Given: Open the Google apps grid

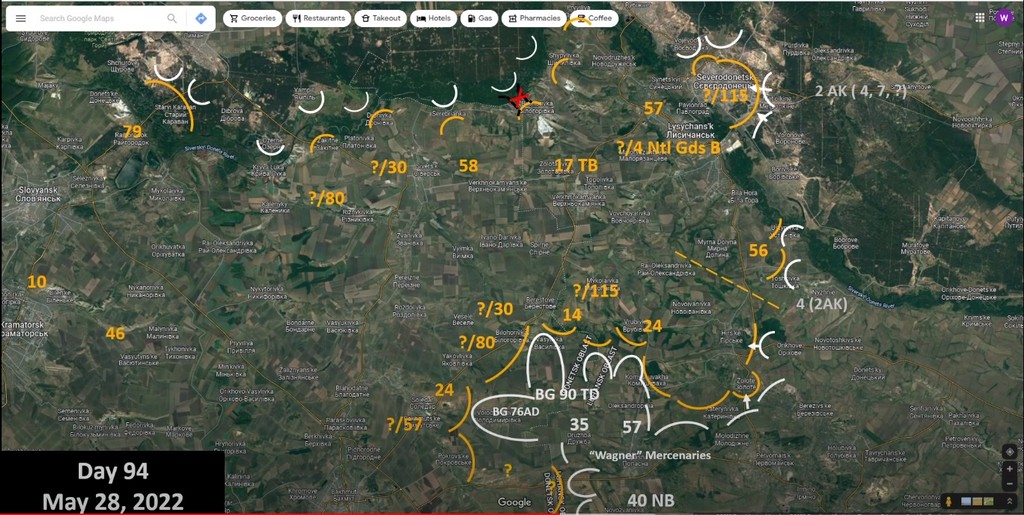Looking at the screenshot, I should point(980,18).
